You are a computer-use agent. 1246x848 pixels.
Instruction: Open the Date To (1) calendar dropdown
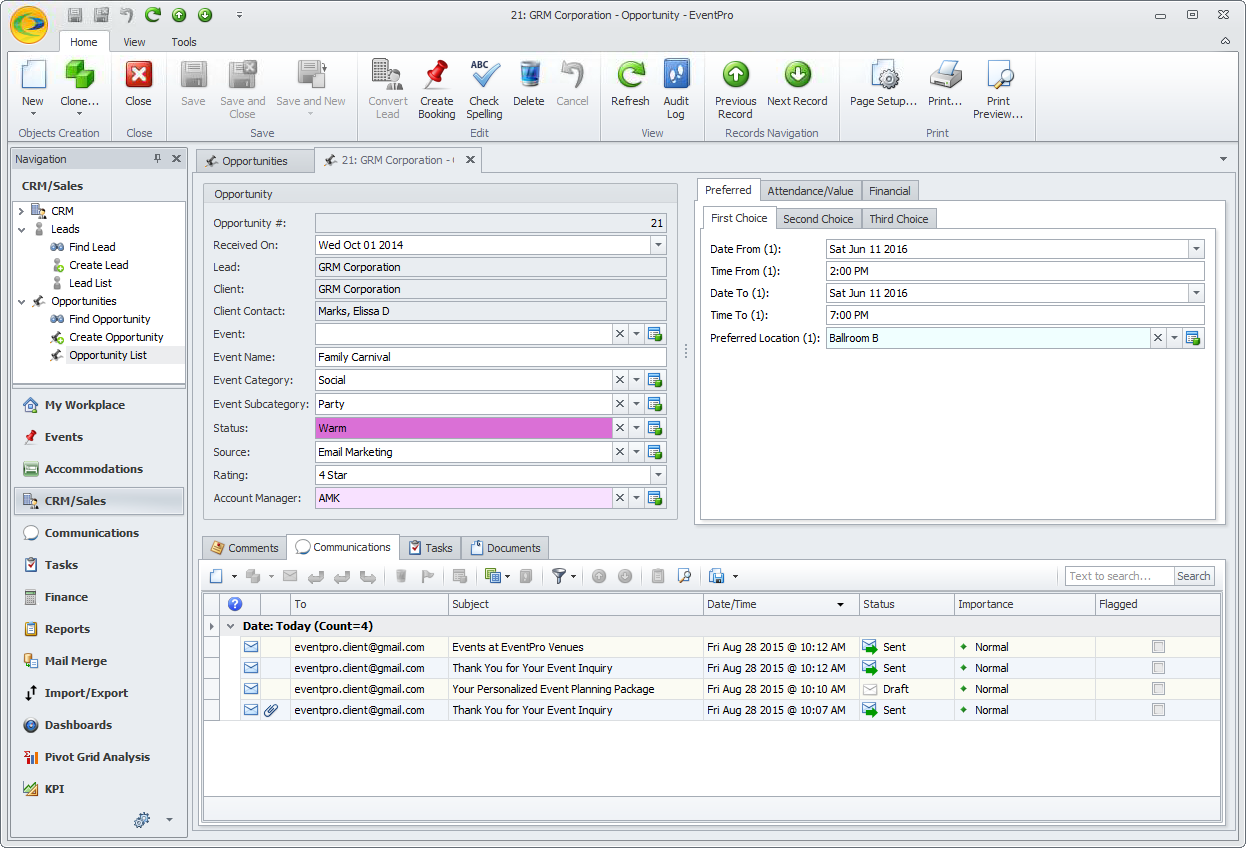[x=1196, y=293]
